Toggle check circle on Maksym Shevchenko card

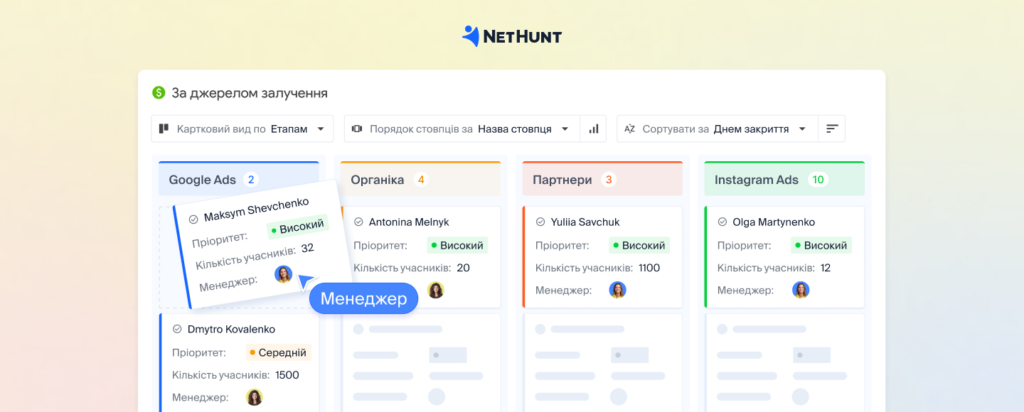[x=193, y=220]
